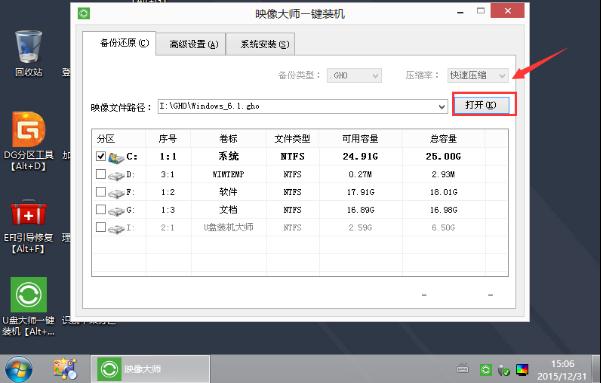The width and height of the screenshot is (601, 383).
Task: Select the 文档 volume label cell
Action: [x=228, y=210]
